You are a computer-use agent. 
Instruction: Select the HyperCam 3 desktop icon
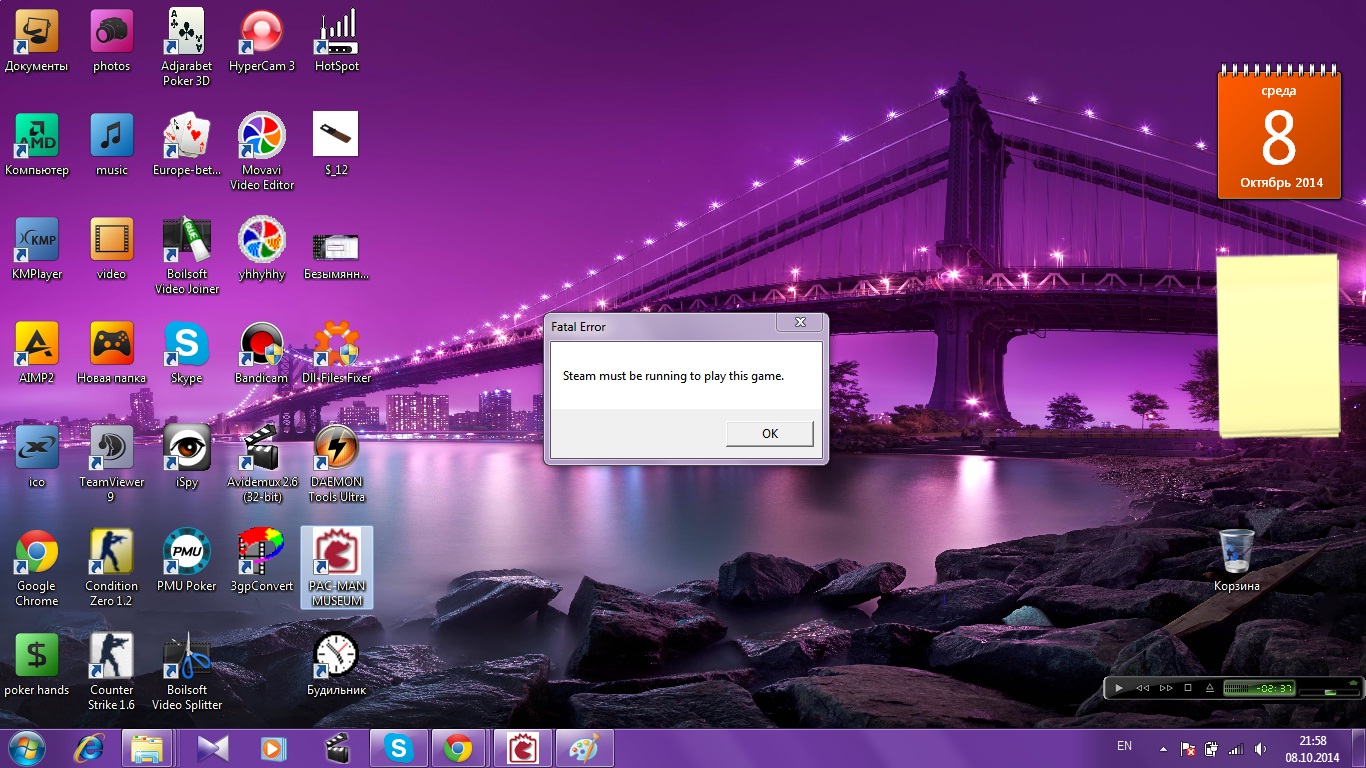(262, 41)
